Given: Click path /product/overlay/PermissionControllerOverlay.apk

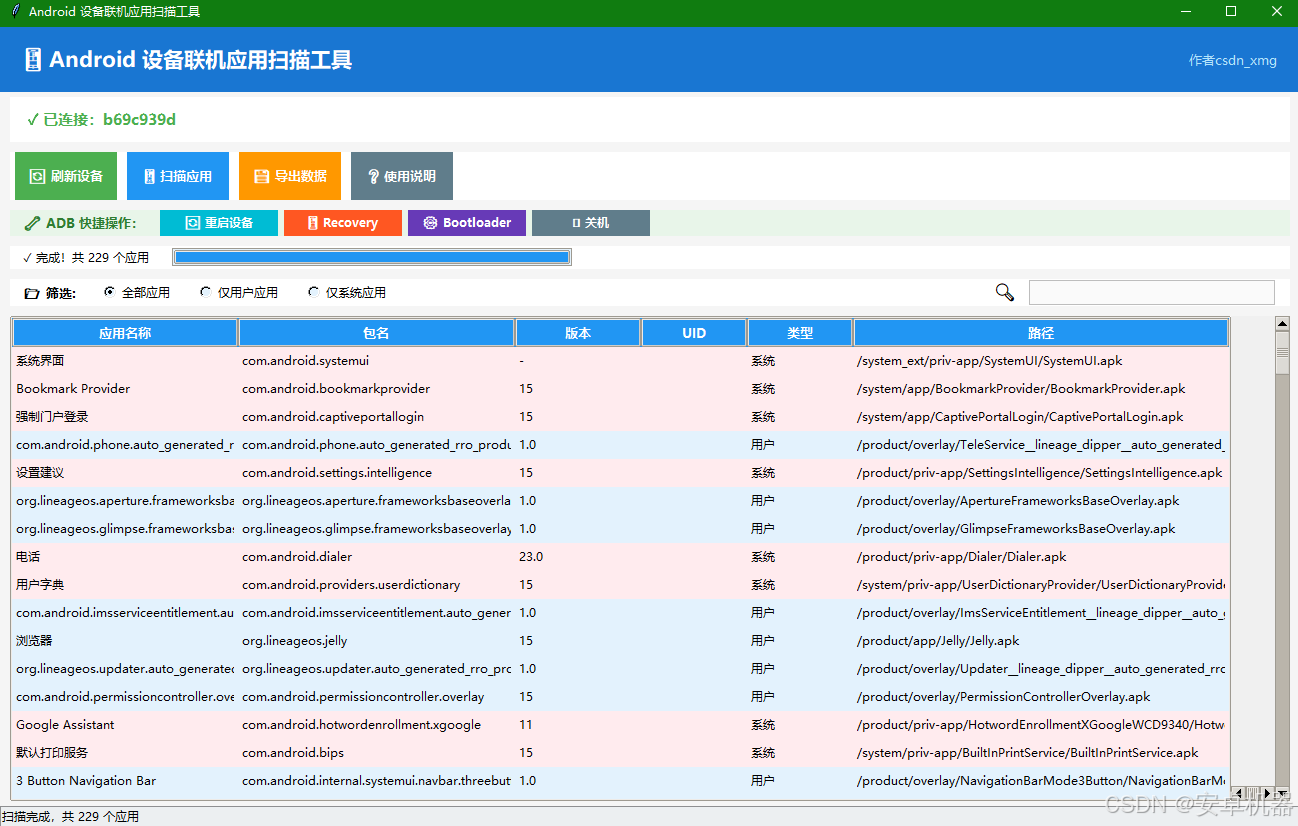Looking at the screenshot, I should click(1004, 697).
